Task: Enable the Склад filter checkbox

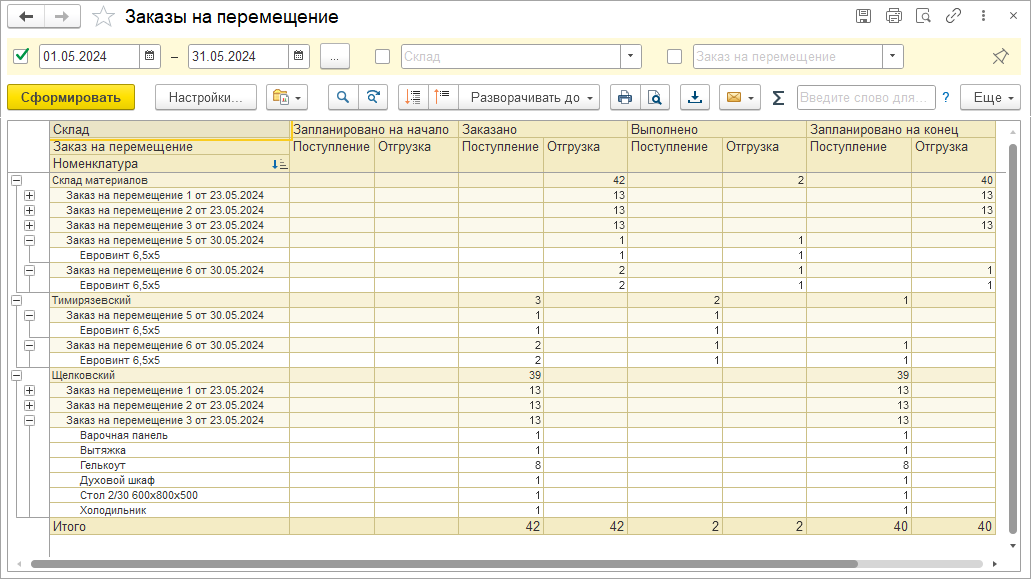Action: pyautogui.click(x=382, y=56)
